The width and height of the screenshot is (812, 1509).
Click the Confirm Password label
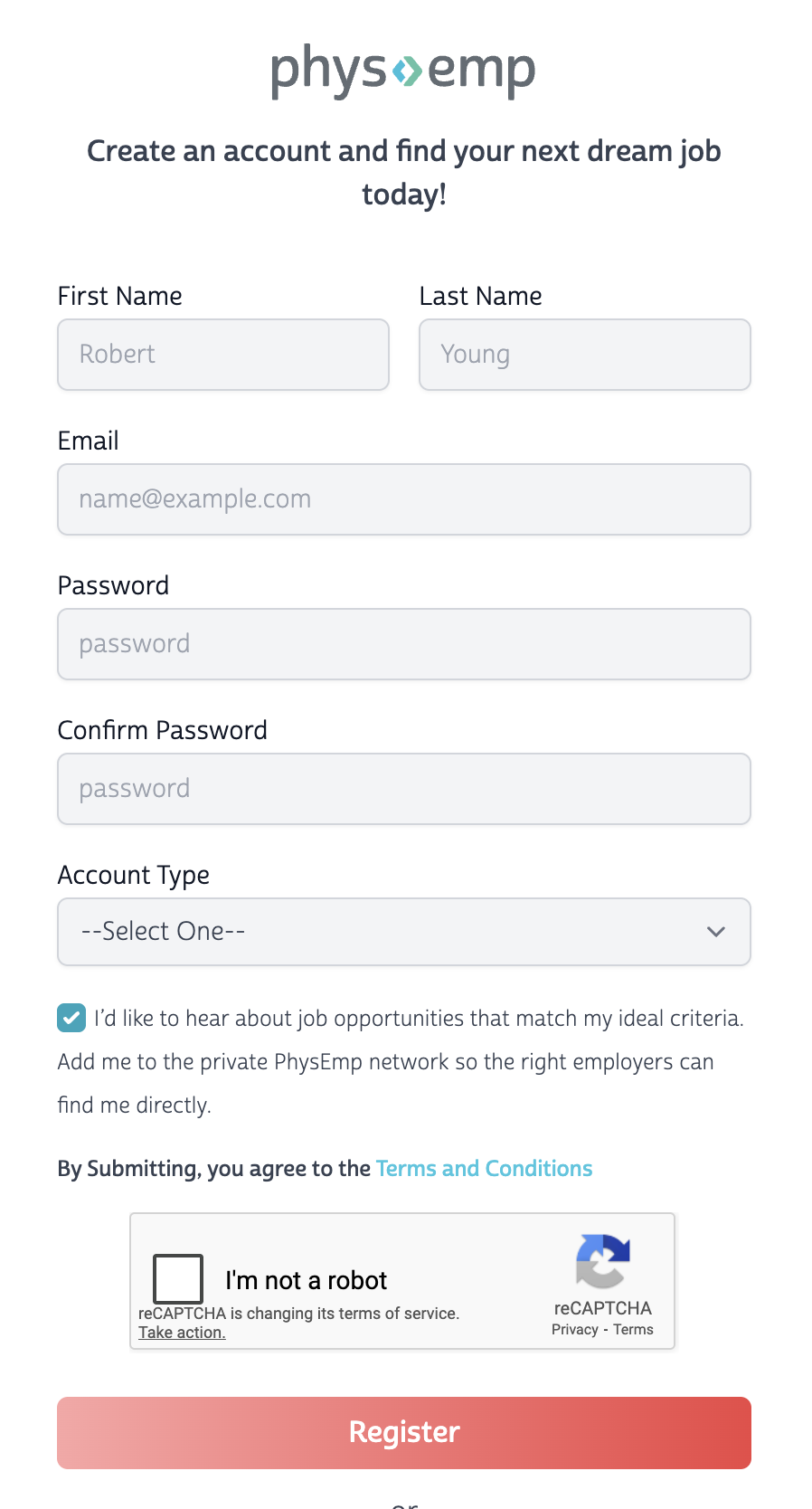point(163,730)
